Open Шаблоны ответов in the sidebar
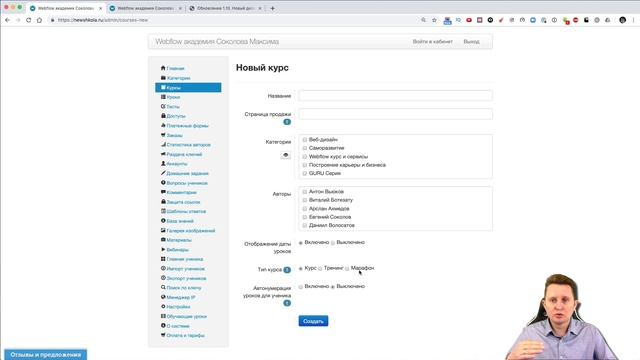The height and width of the screenshot is (360, 640). 186,211
